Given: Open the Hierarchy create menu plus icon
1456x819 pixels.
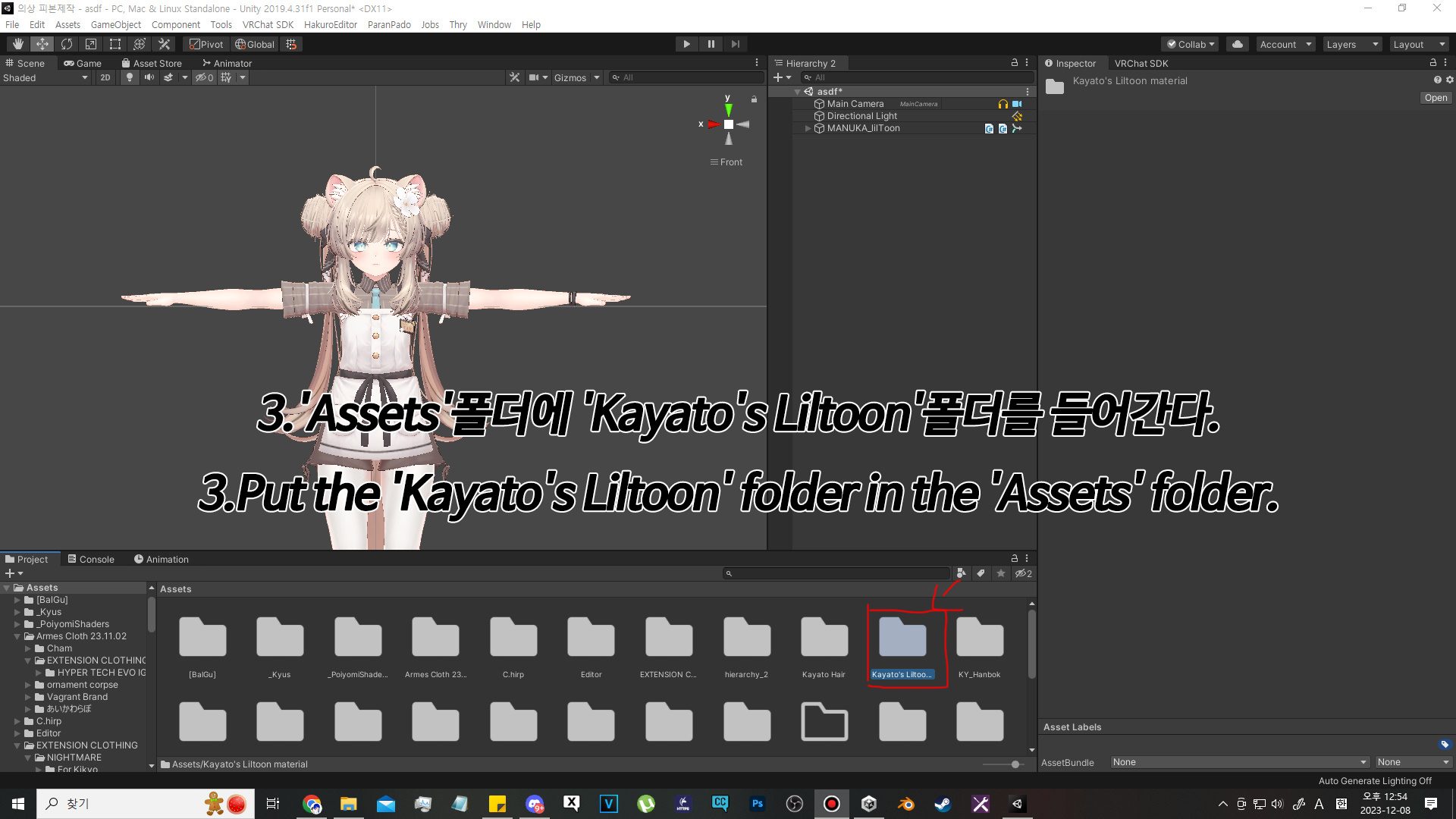Looking at the screenshot, I should pyautogui.click(x=779, y=77).
